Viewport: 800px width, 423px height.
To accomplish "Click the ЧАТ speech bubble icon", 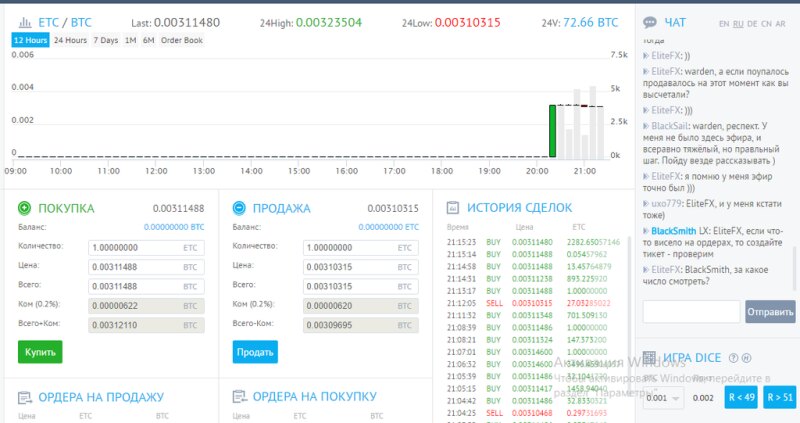I will (650, 22).
